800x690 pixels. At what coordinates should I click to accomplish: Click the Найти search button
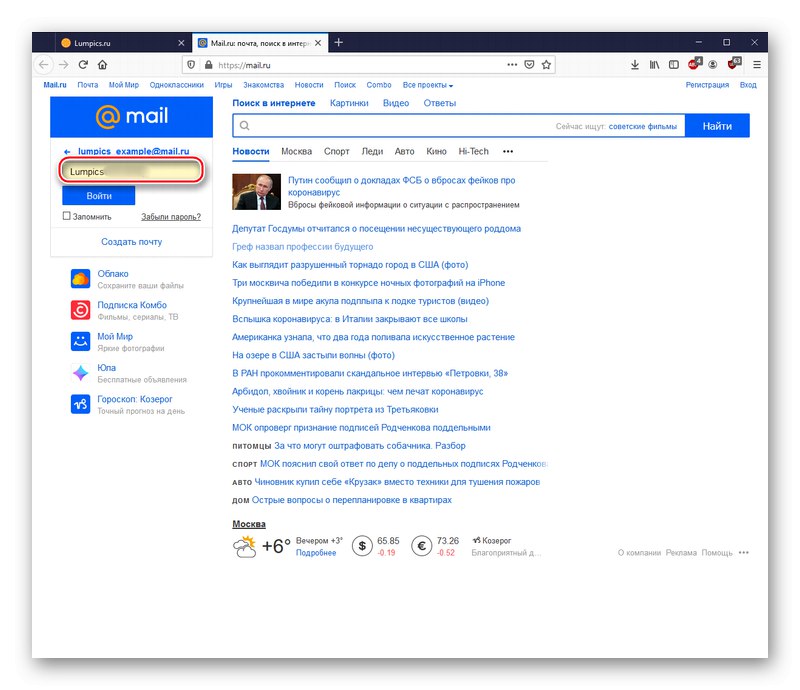tap(717, 126)
